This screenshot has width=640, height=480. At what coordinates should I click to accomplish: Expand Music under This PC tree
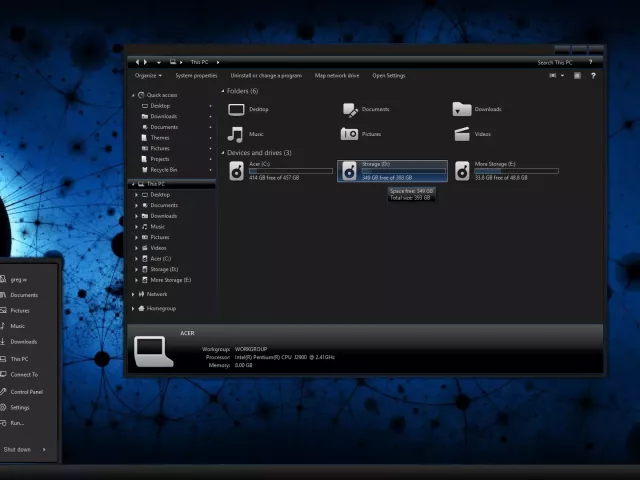(x=136, y=227)
